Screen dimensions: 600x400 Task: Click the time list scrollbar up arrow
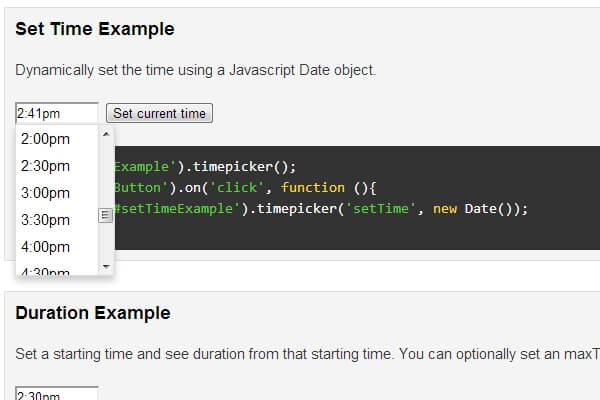(105, 134)
